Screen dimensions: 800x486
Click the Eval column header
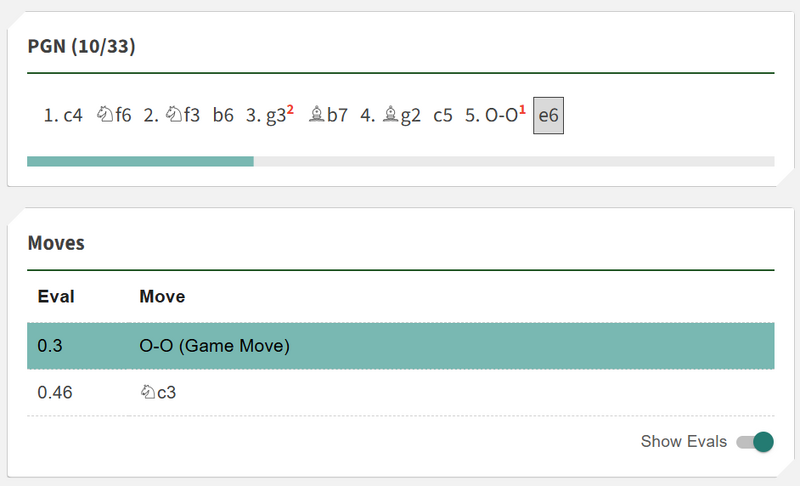coord(56,296)
